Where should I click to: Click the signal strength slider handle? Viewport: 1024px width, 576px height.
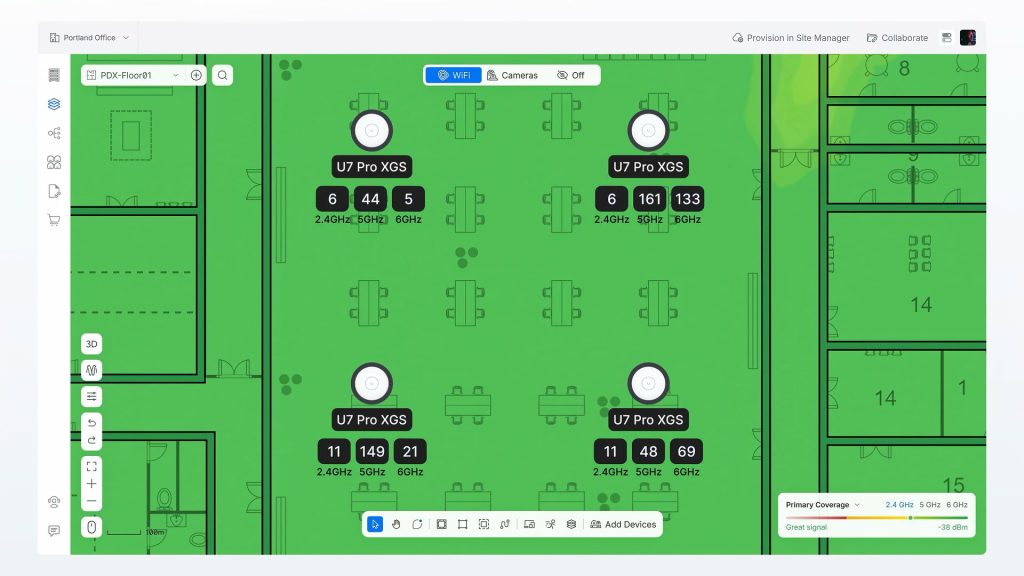pos(910,518)
